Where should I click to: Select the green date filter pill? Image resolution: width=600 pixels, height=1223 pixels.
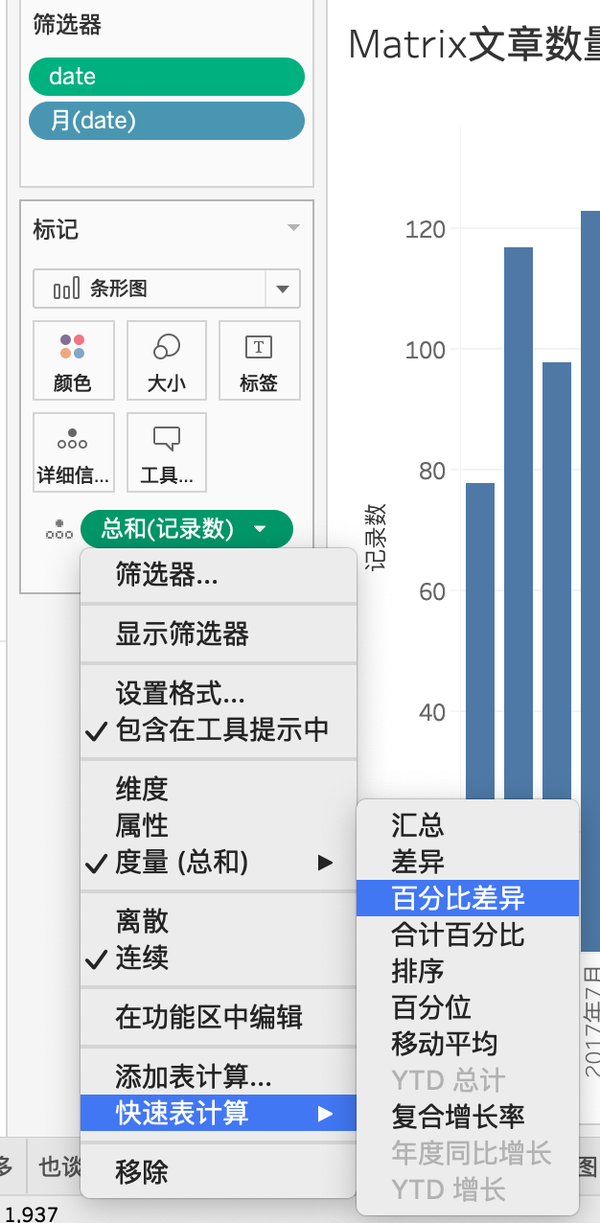click(166, 76)
